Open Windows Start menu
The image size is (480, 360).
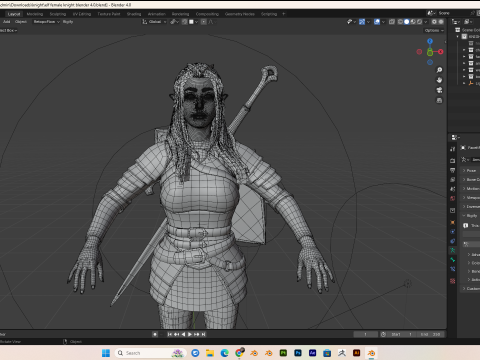pyautogui.click(x=106, y=353)
